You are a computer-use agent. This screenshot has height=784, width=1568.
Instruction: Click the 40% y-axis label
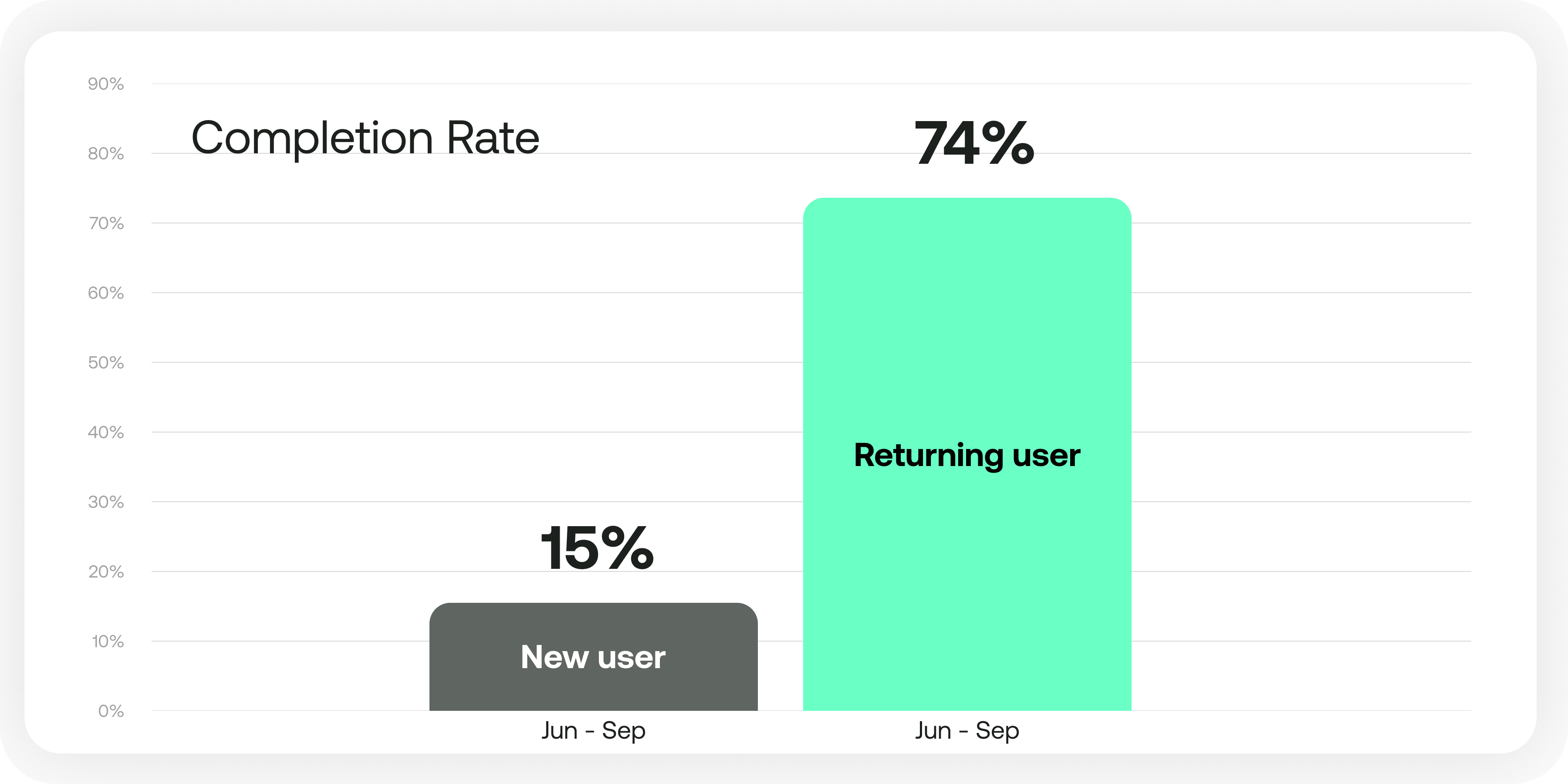click(106, 433)
